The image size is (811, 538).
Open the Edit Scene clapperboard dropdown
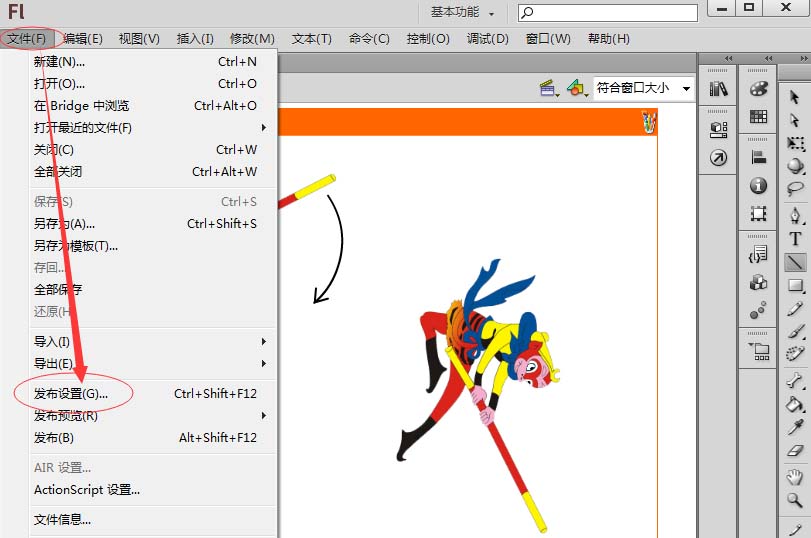(x=549, y=88)
